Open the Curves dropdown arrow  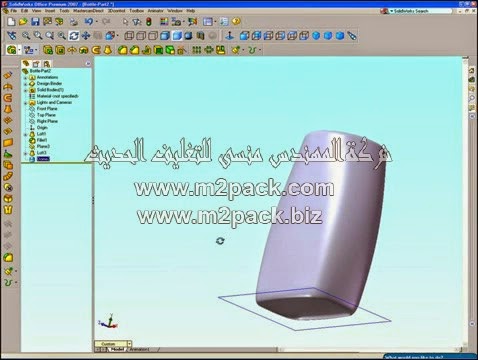[260, 50]
